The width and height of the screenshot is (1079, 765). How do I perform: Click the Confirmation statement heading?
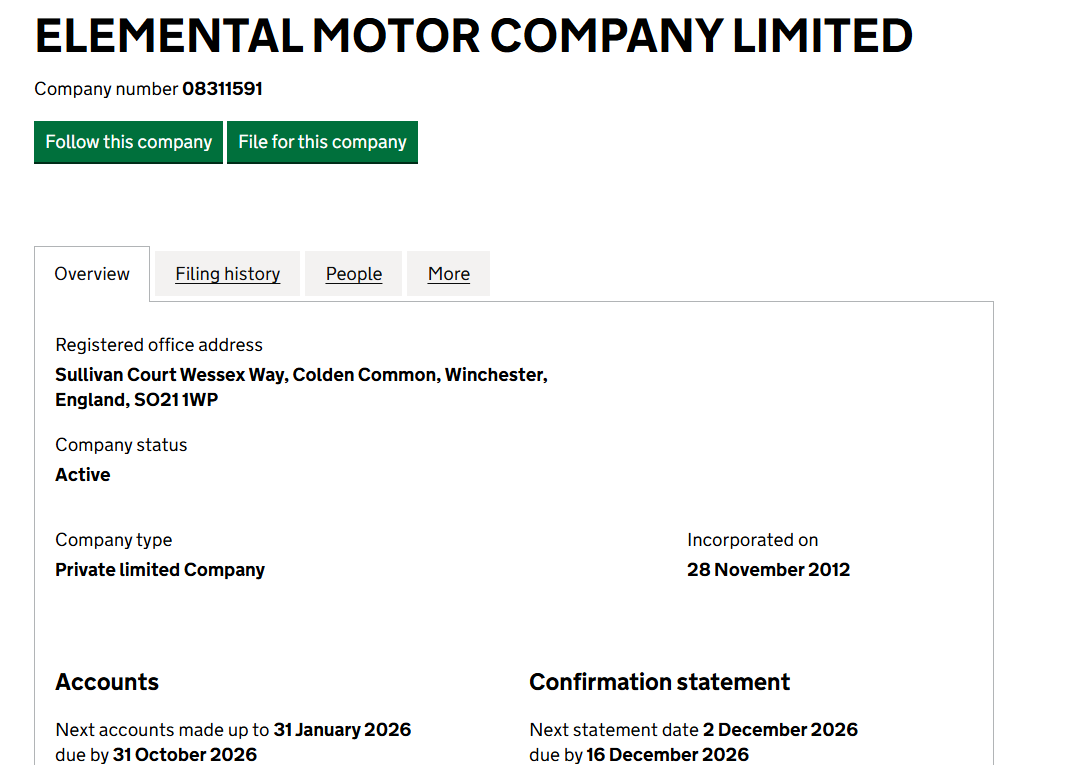tap(659, 682)
